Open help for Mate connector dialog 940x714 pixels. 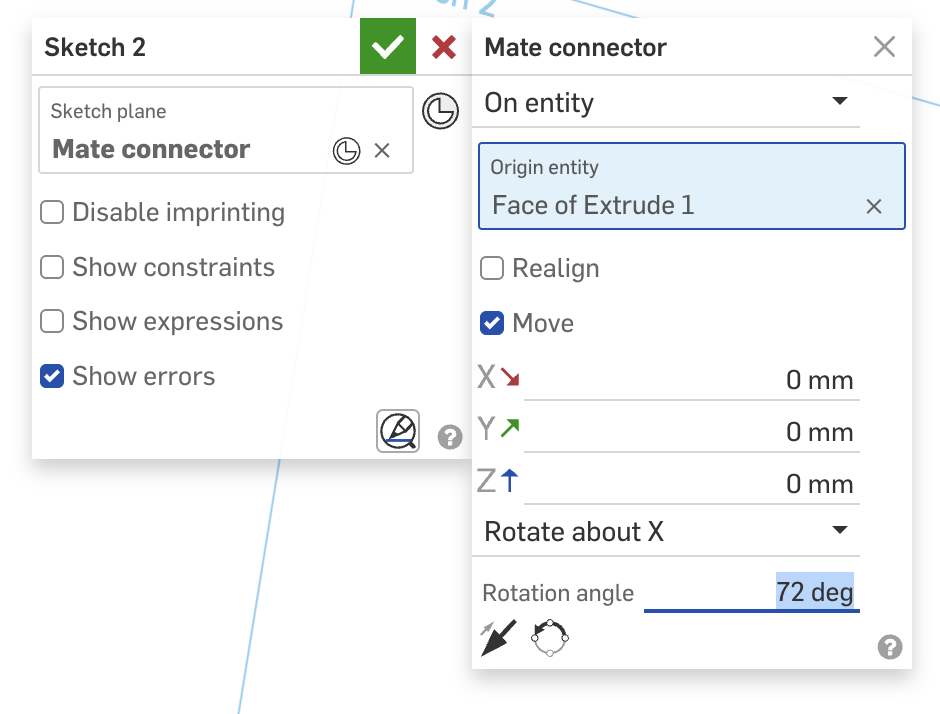pos(890,647)
